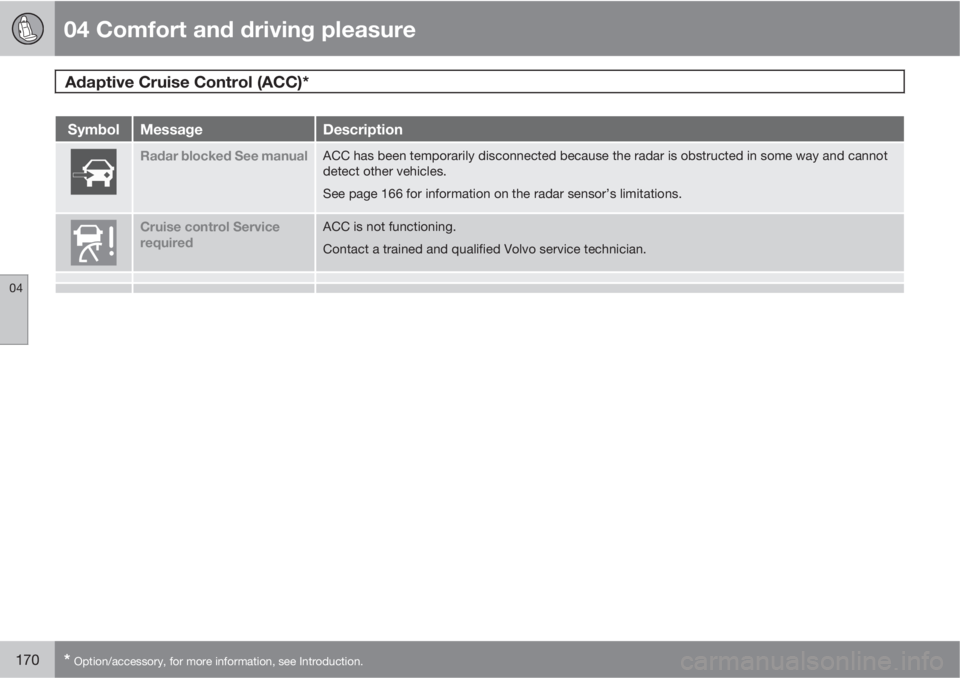Click the '04' side chapter tab
The image size is (960, 678).
pyautogui.click(x=14, y=309)
